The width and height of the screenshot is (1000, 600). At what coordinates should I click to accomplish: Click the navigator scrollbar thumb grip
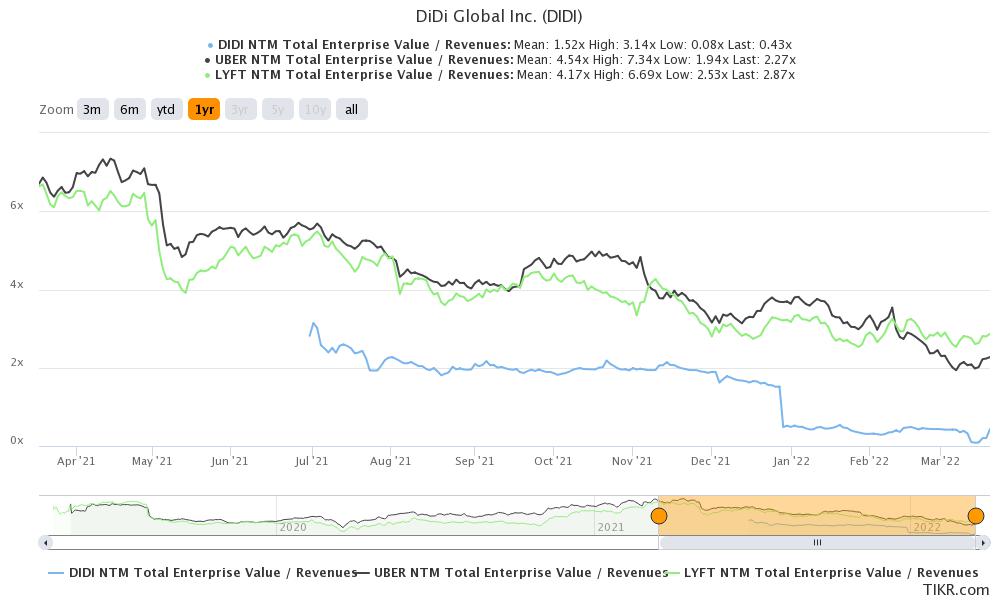pos(817,543)
